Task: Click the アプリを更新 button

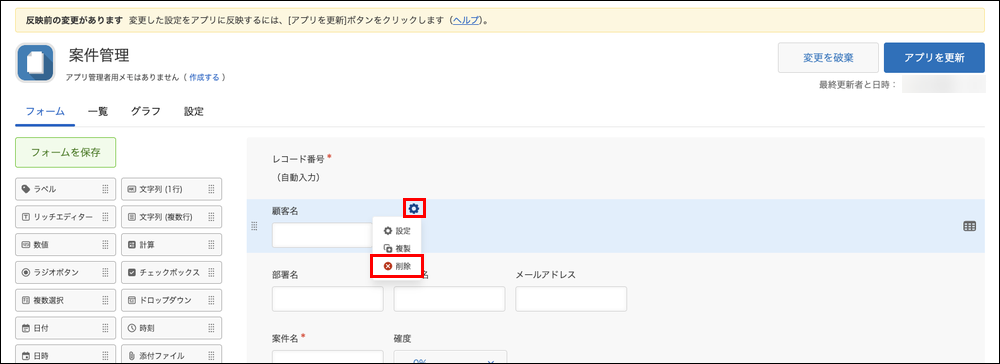Action: coord(934,58)
